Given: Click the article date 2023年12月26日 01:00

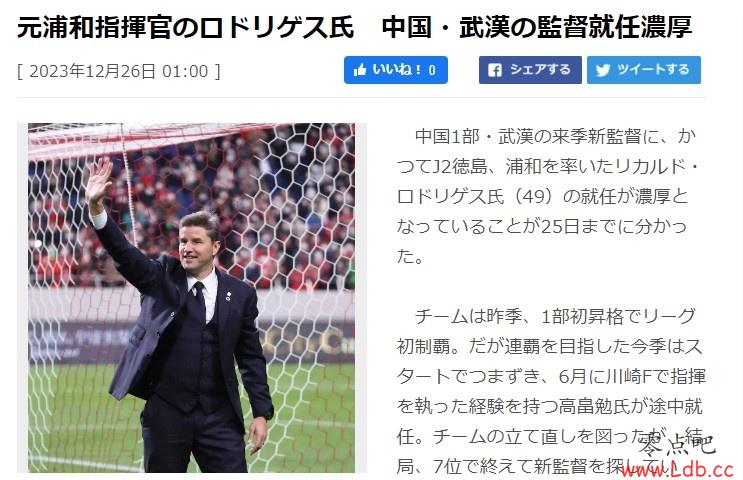Looking at the screenshot, I should pos(118,71).
